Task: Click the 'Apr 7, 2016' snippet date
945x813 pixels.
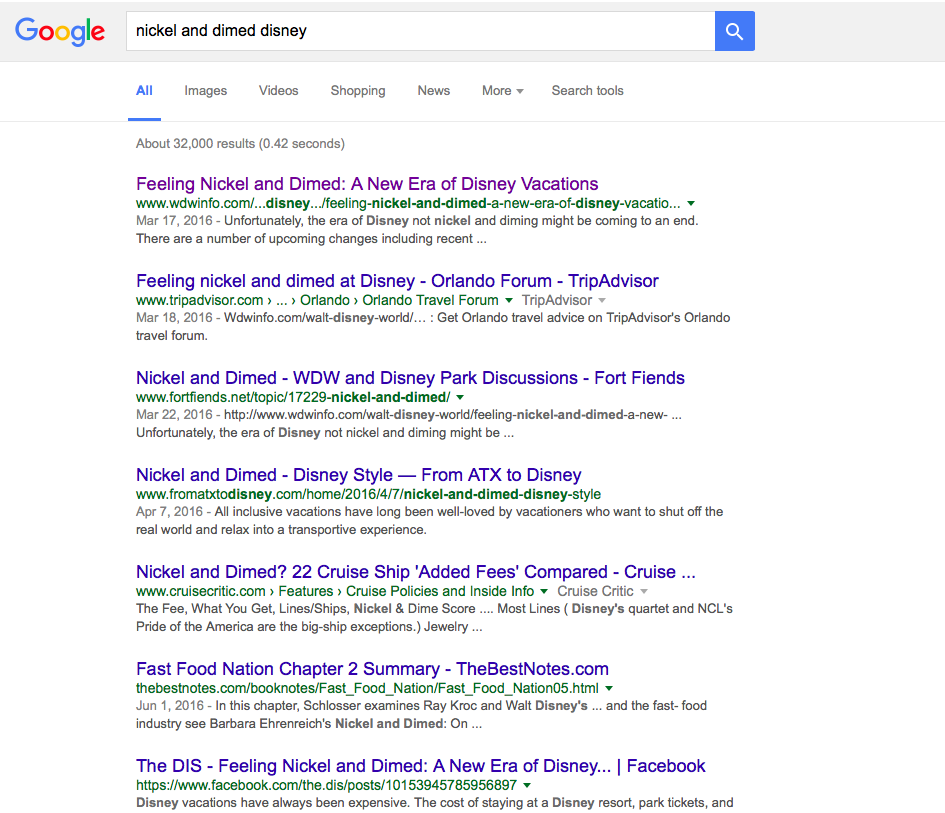Action: tap(169, 512)
